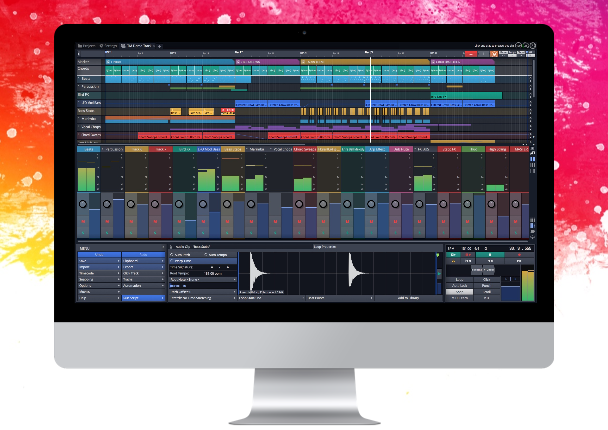Click the blue master volume fader in the transport
Viewport: 608px width, 430px height.
[511, 293]
